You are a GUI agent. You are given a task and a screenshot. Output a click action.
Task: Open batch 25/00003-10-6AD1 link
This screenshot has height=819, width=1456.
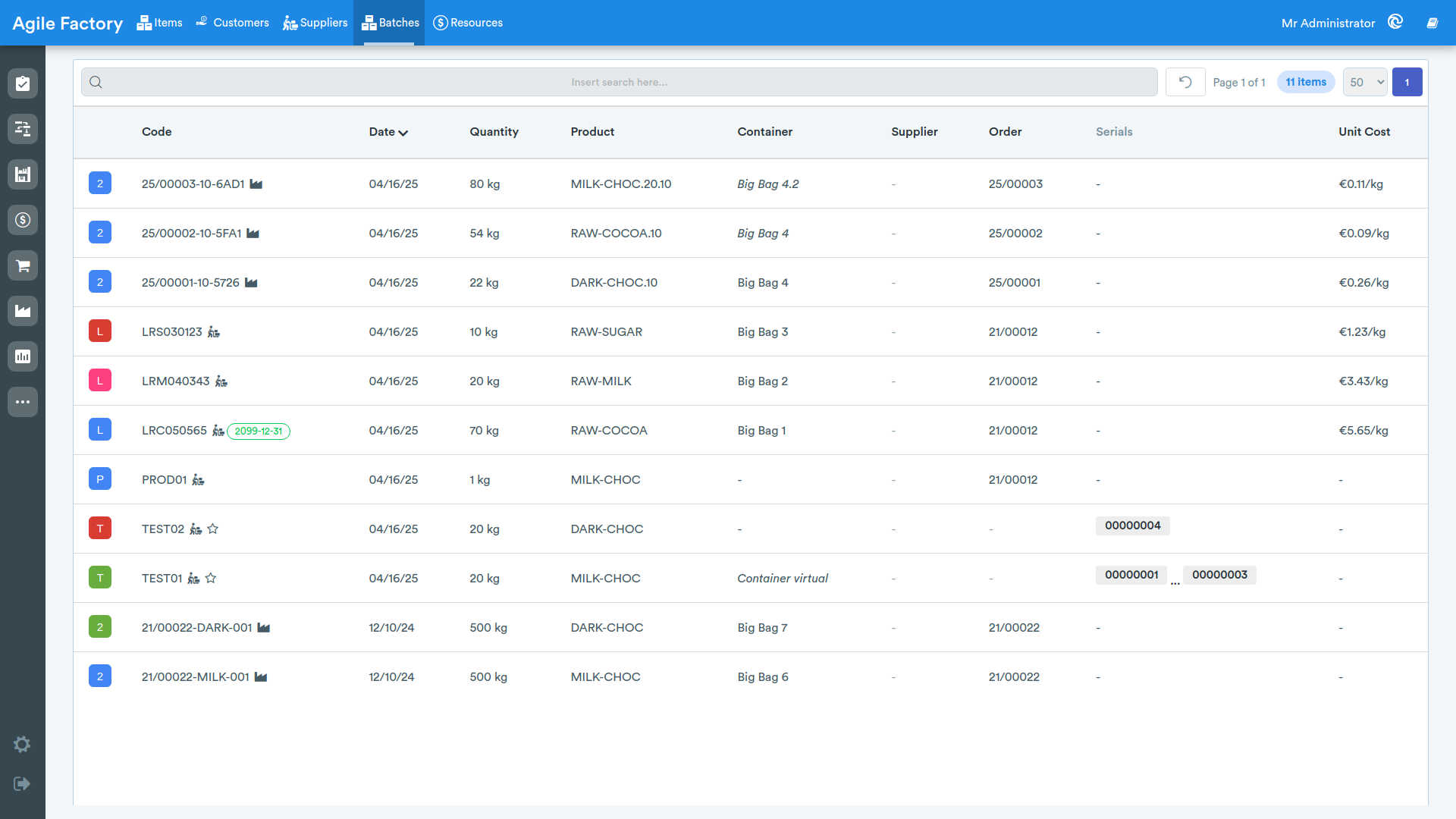(193, 184)
